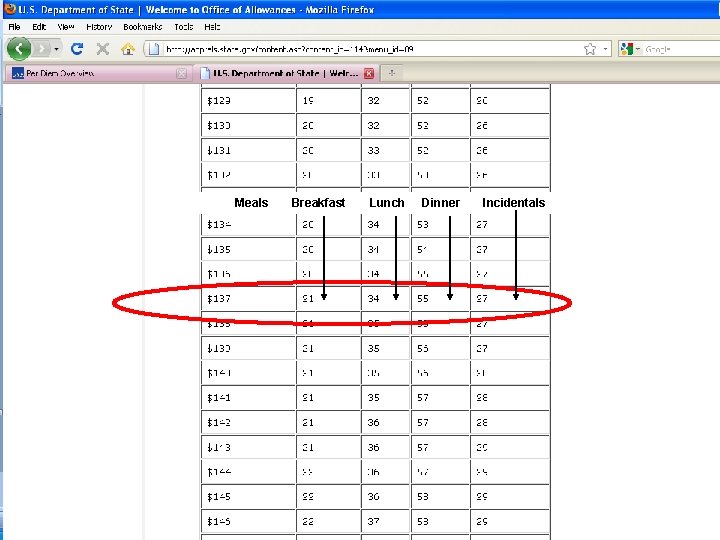Click lunch value 36 in the $143 row
This screenshot has height=540, width=720.
coord(373,447)
